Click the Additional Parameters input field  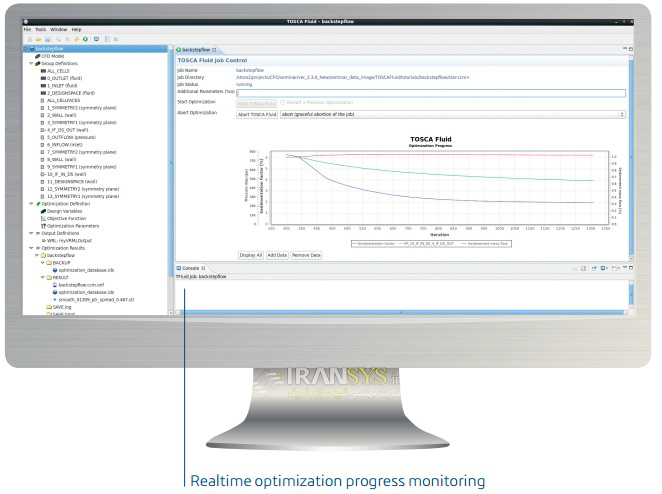point(431,93)
